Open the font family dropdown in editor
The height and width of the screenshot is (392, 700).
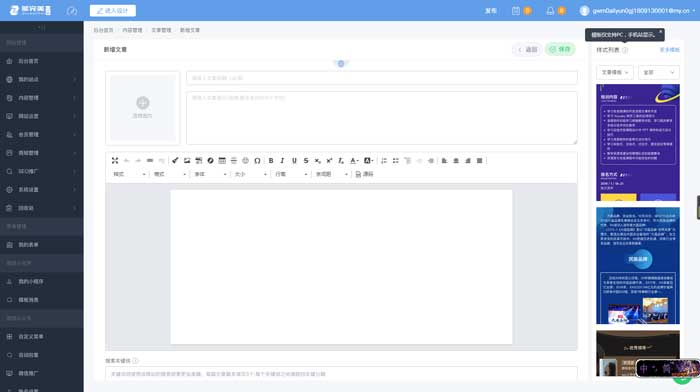click(211, 174)
